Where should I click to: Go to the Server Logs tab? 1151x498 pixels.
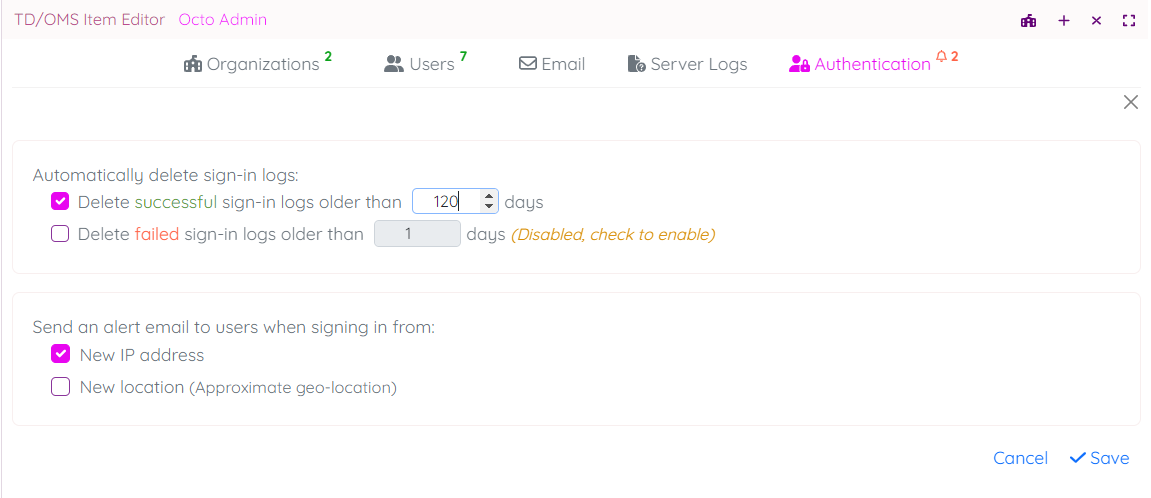pos(688,64)
